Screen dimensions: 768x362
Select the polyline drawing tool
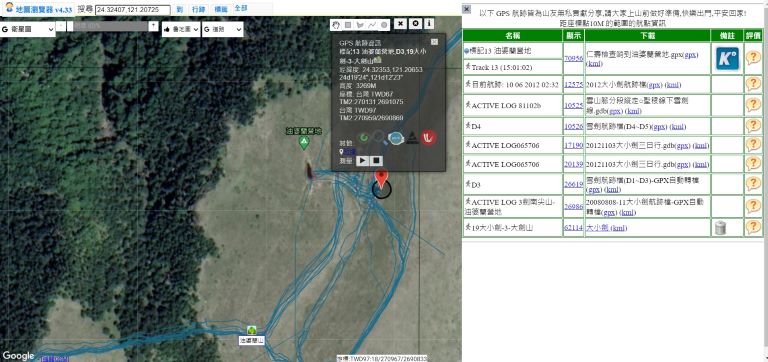point(372,24)
